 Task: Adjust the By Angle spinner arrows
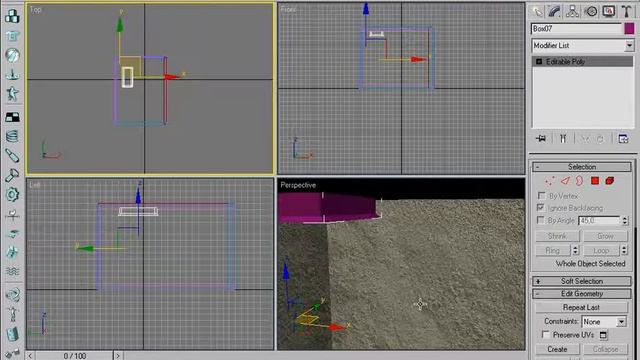pyautogui.click(x=624, y=220)
